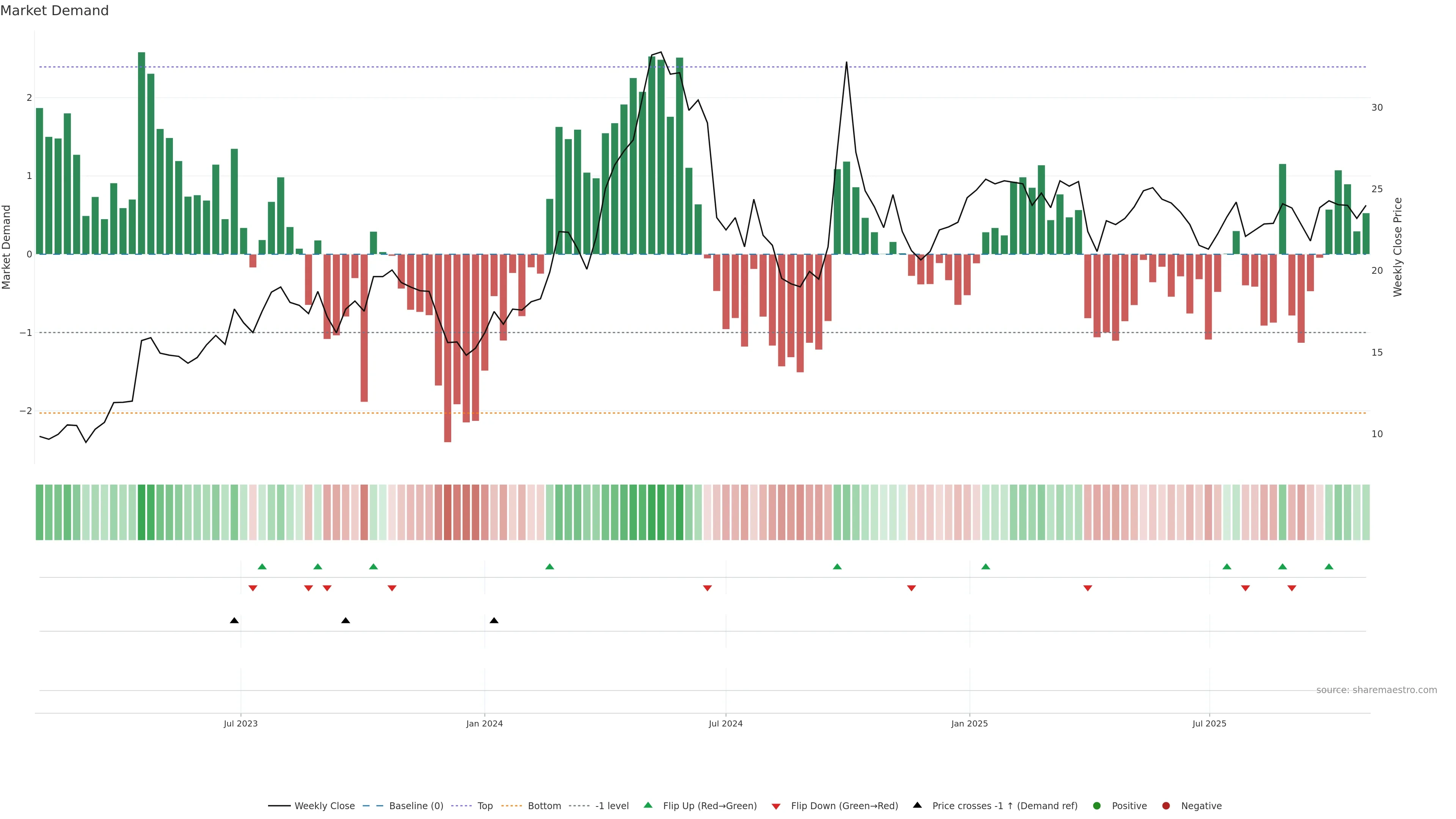Viewport: 1456px width, 819px height.
Task: Click source: sharemaestro.com text
Action: click(1376, 690)
